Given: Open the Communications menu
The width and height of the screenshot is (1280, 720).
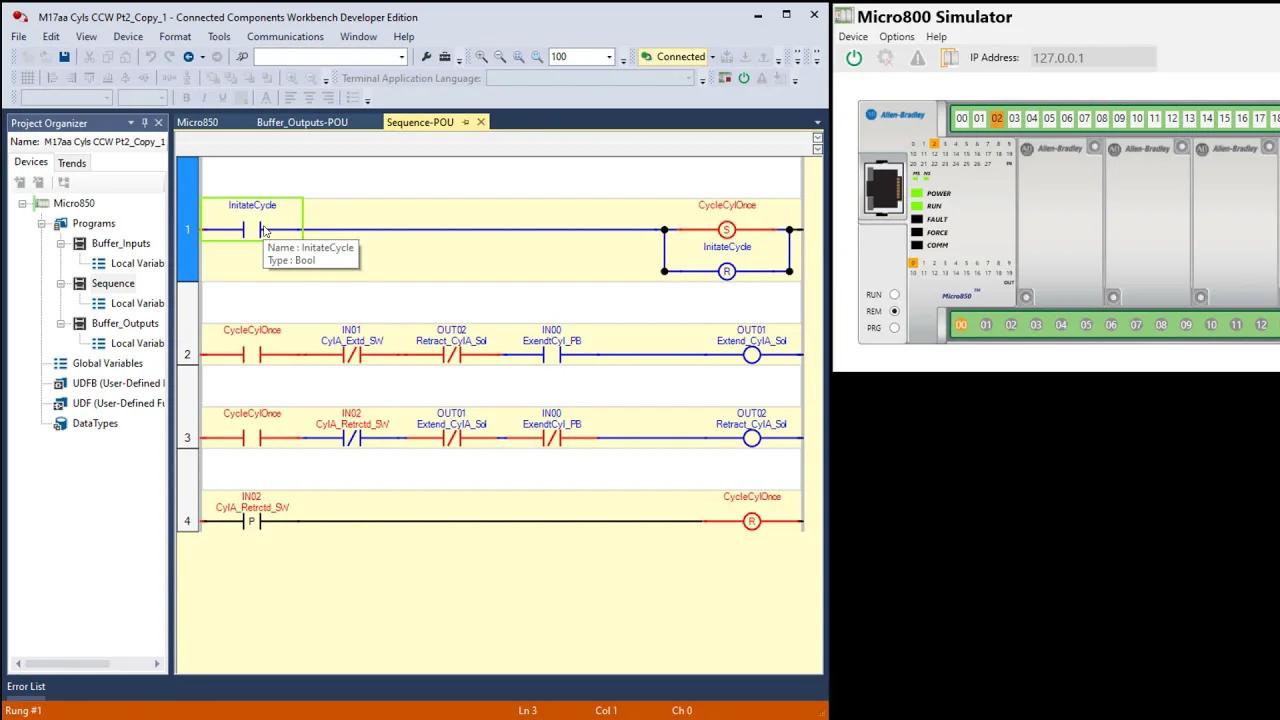Looking at the screenshot, I should coord(285,37).
